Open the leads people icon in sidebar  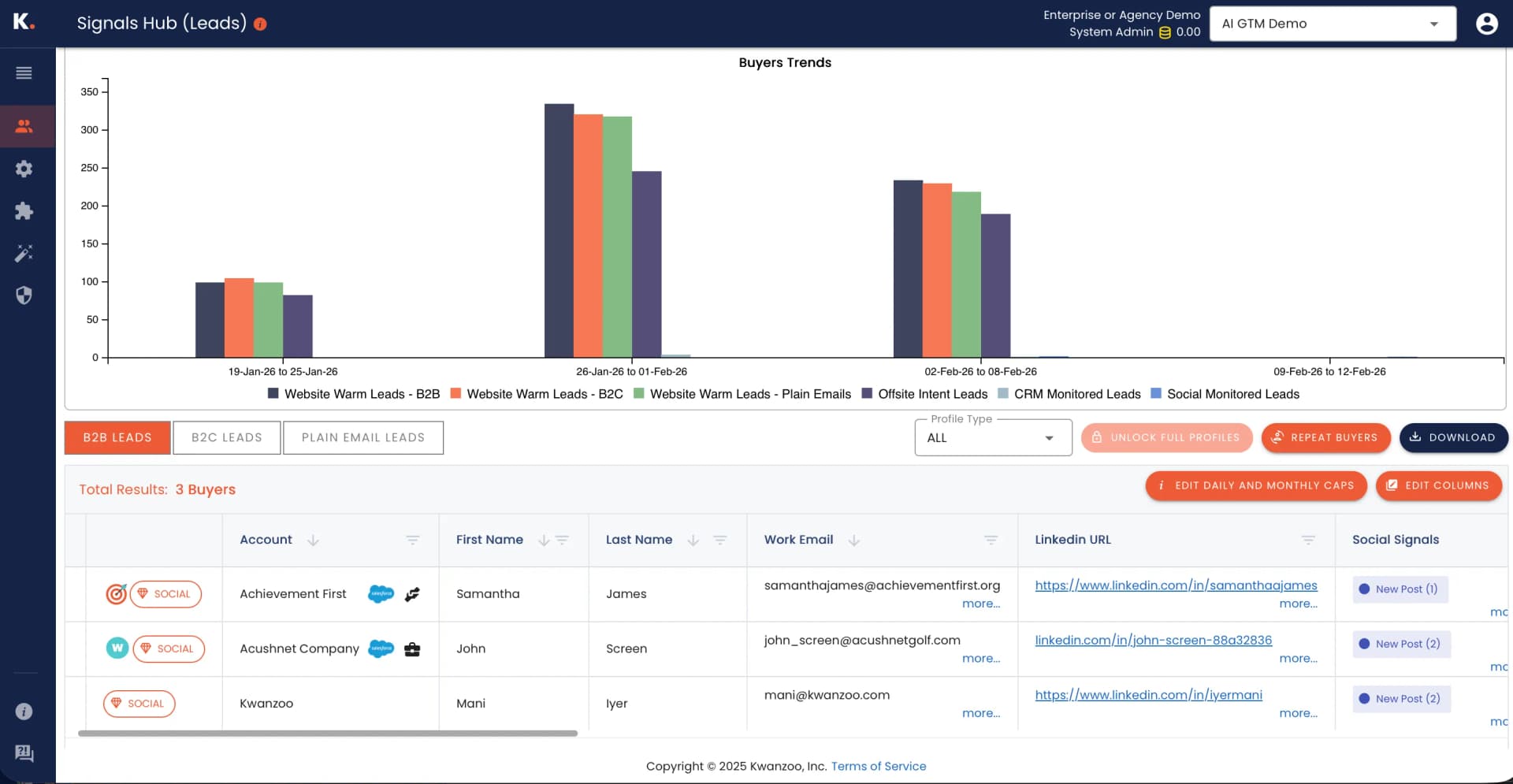[x=24, y=126]
